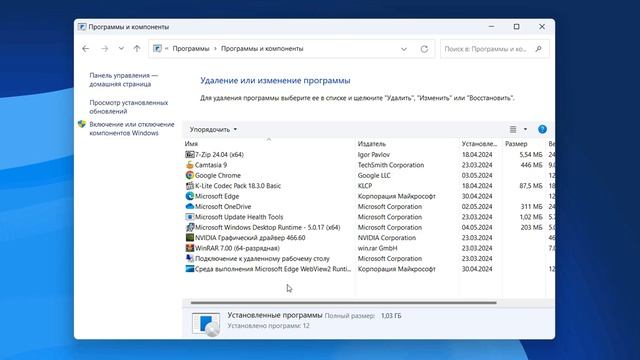Open Включение или отключение компонентов Windows

pos(132,129)
